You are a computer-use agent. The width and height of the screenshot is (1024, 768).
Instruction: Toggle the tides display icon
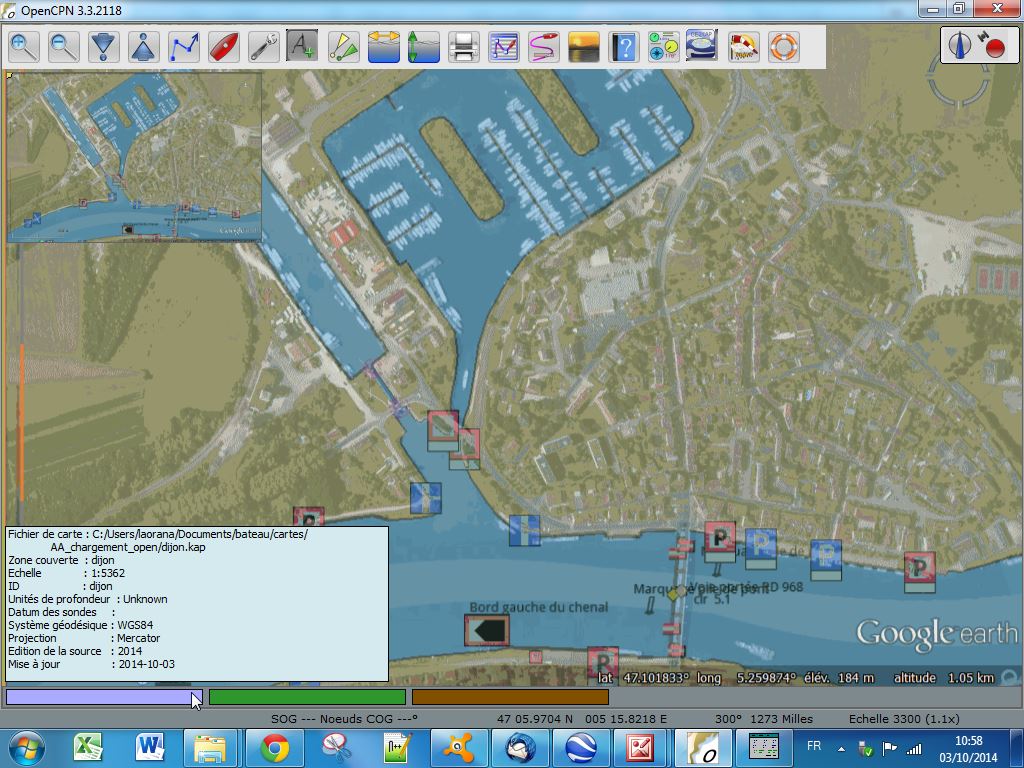[423, 47]
